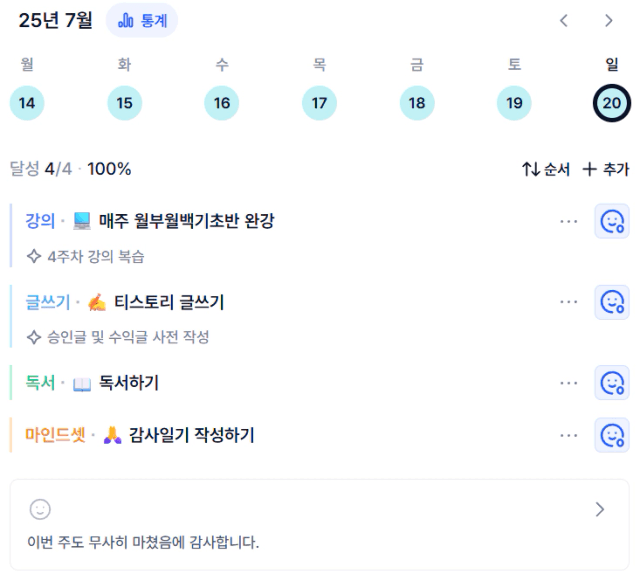Select Thursday the 17th

pyautogui.click(x=319, y=103)
